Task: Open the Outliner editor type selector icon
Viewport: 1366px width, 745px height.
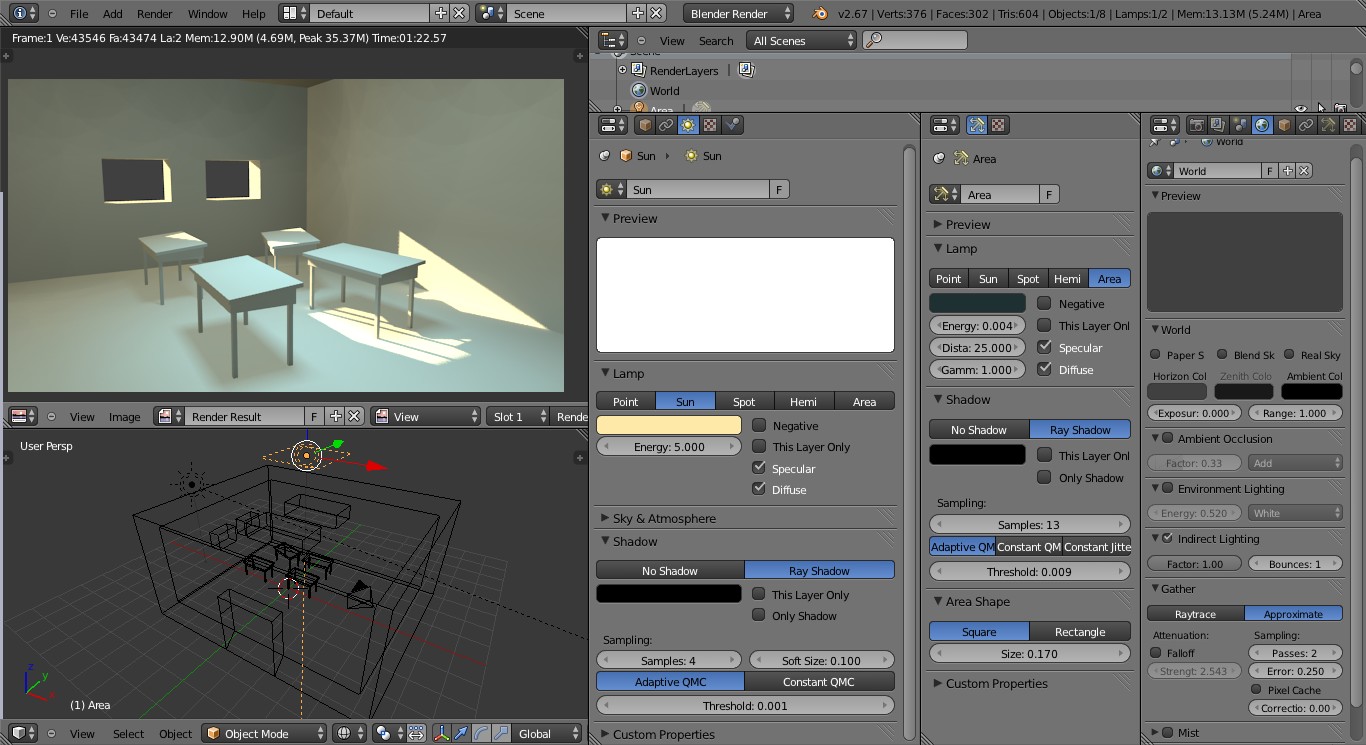Action: (612, 41)
